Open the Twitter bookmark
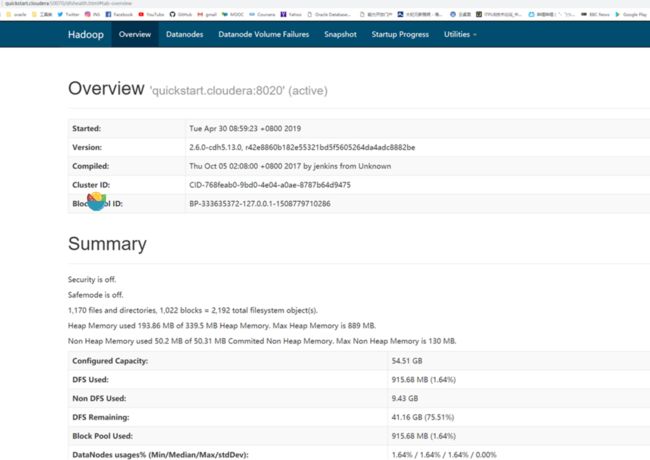 (x=68, y=14)
